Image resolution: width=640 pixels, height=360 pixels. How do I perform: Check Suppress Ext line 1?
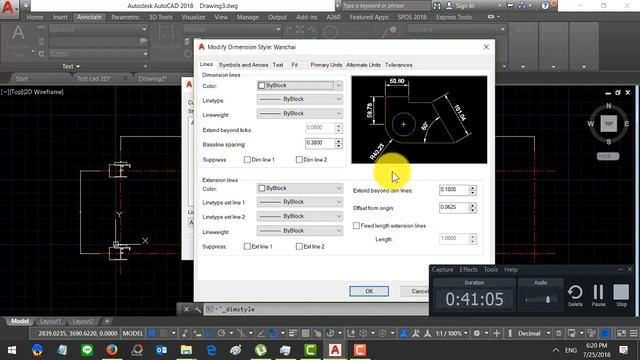point(247,247)
